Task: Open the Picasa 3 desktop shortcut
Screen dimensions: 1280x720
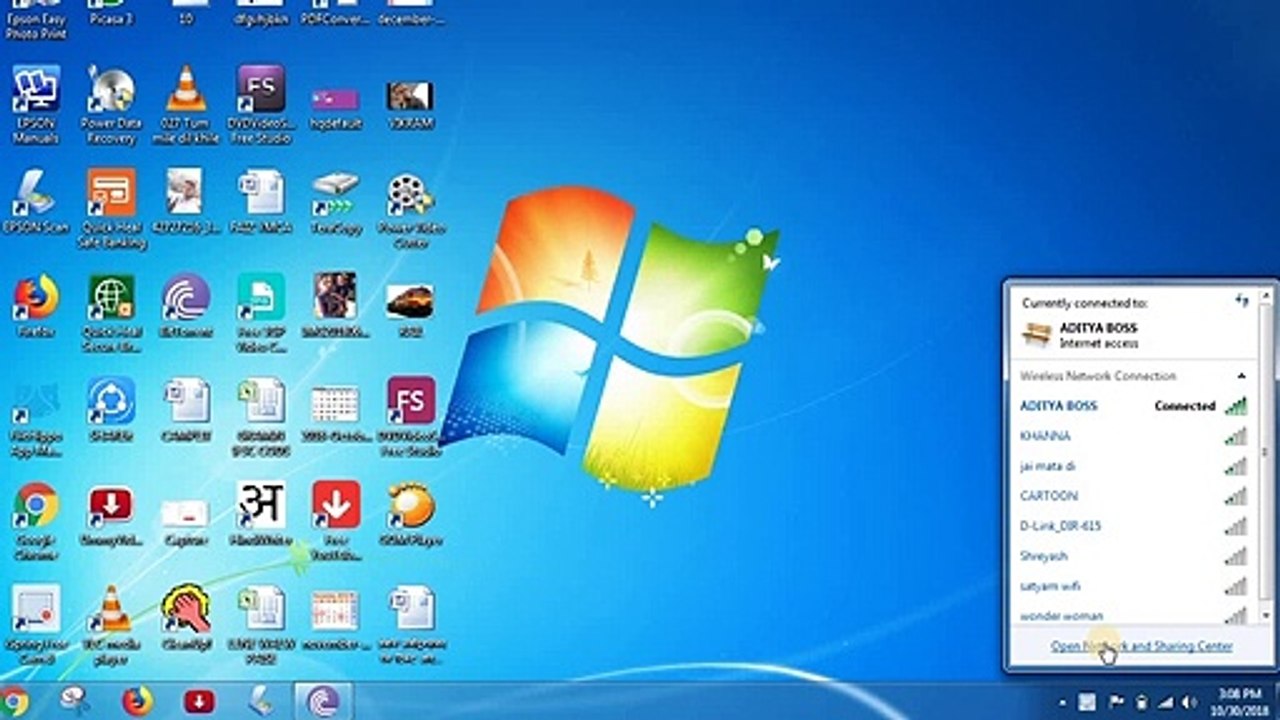Action: pos(111,12)
